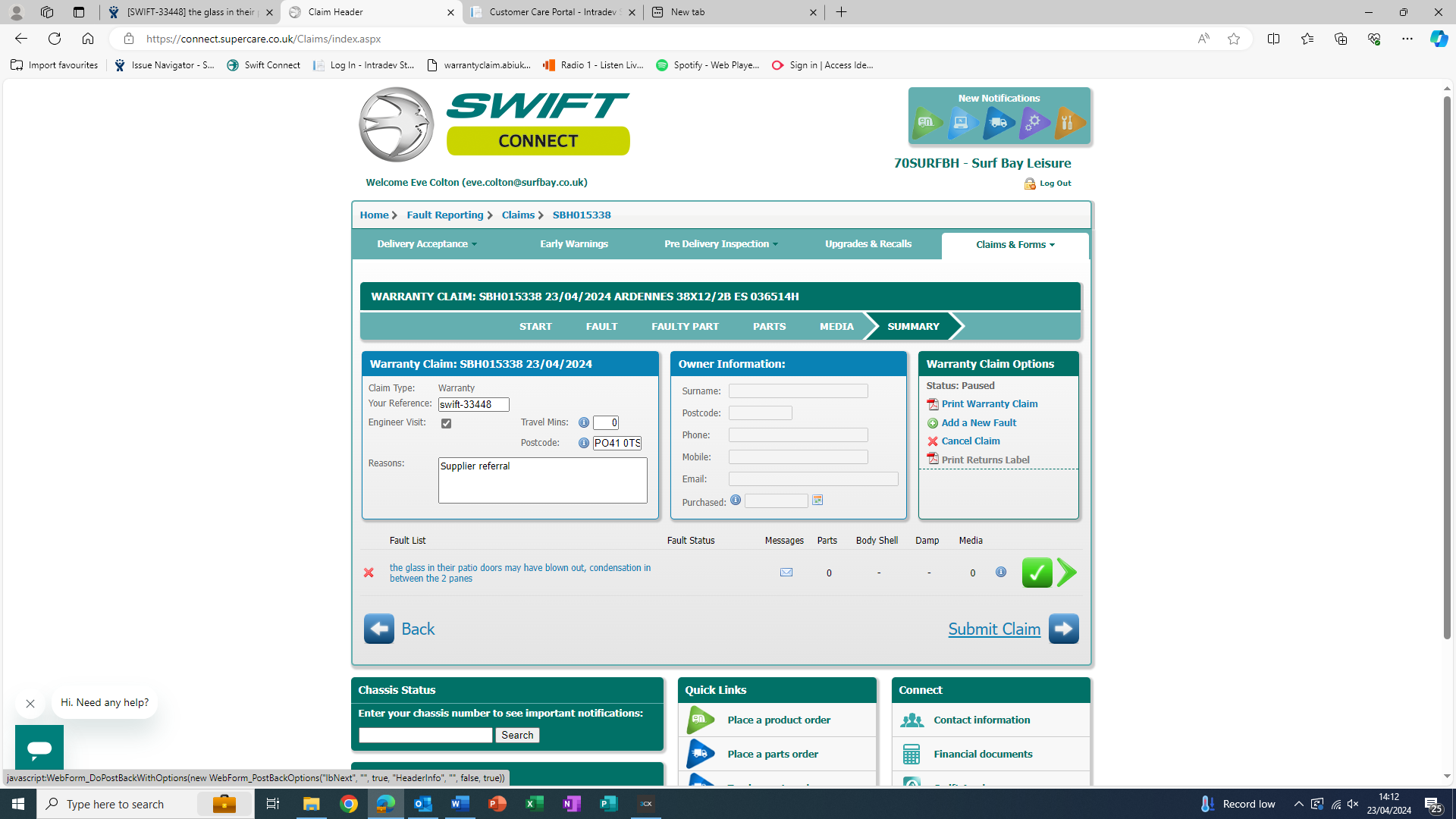Click the Add a New Fault link

(978, 423)
